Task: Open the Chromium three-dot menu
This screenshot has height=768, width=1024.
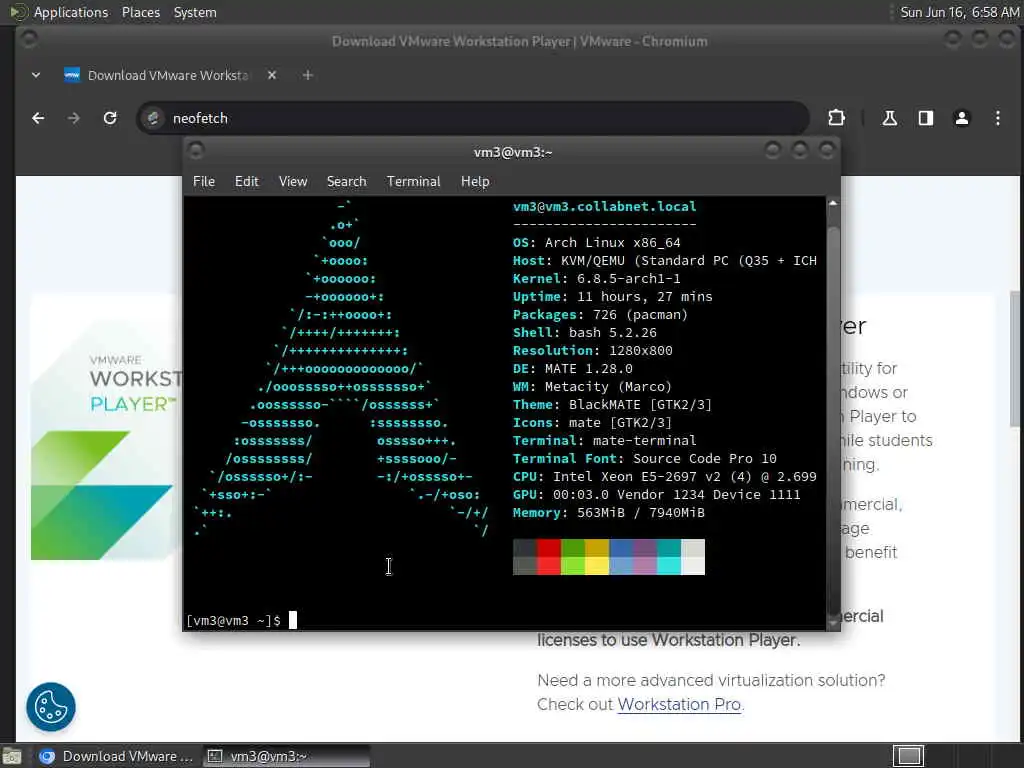Action: click(x=997, y=118)
